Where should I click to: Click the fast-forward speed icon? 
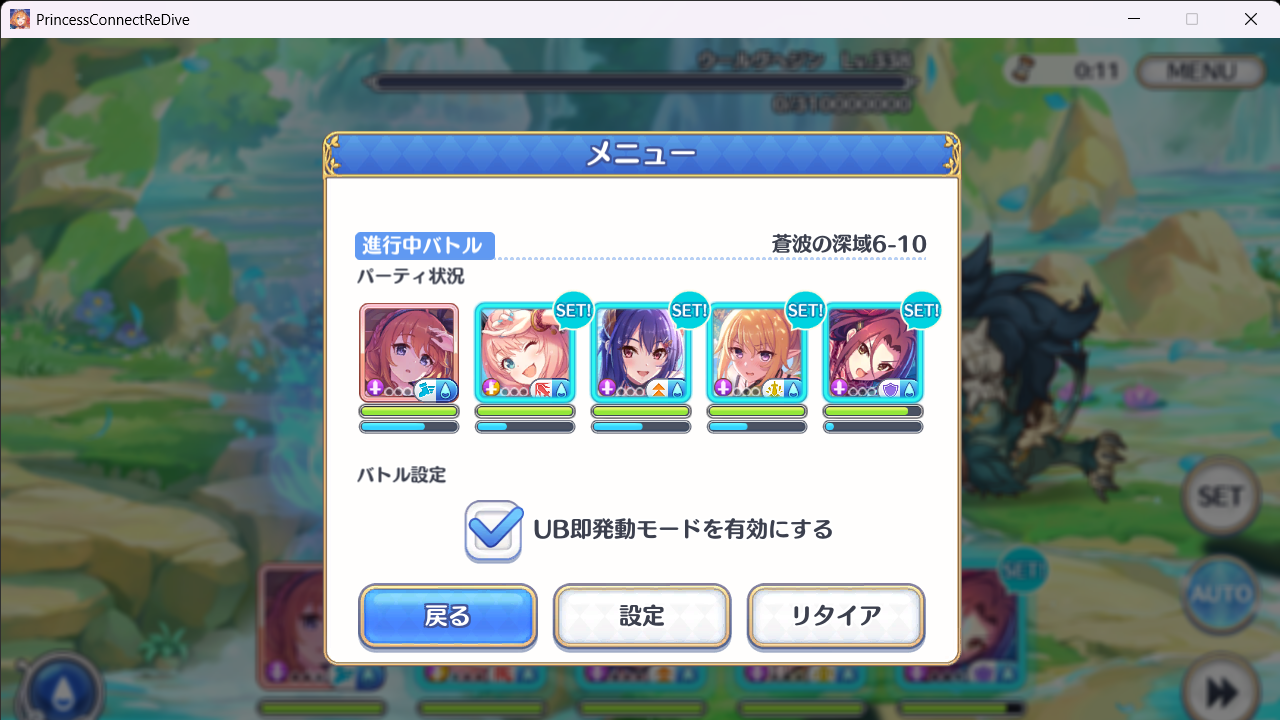point(1220,690)
